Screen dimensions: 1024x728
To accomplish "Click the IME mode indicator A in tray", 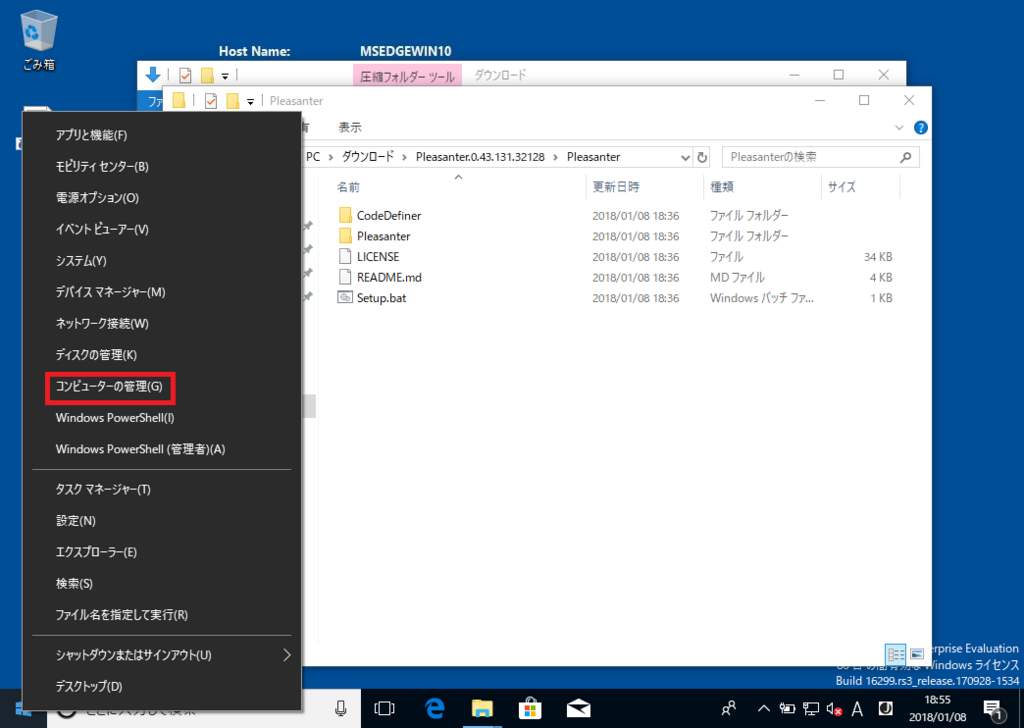I will [857, 709].
